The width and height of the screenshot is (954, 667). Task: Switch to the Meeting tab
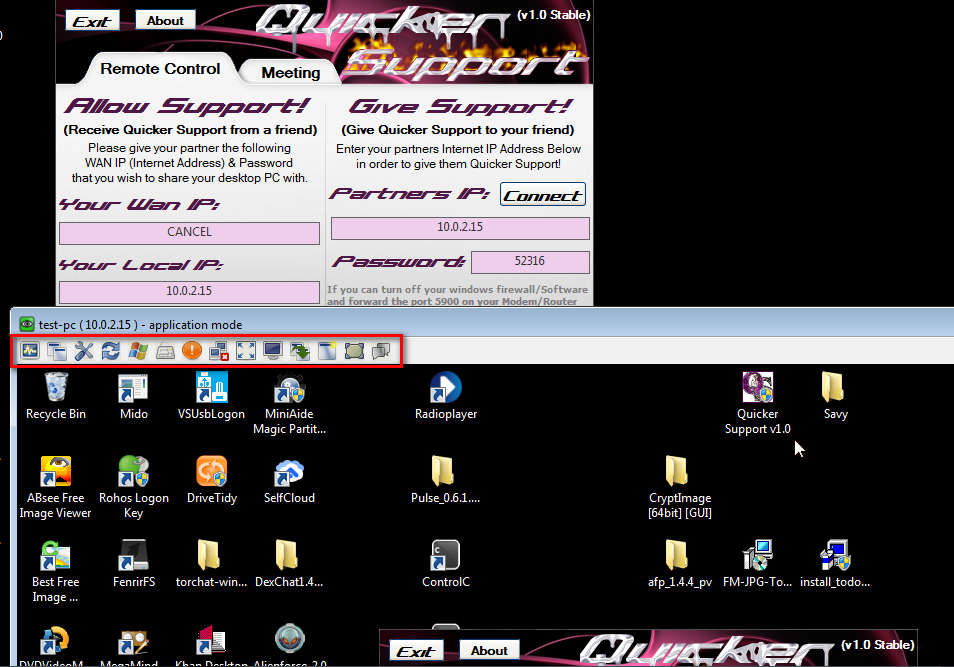[x=290, y=72]
